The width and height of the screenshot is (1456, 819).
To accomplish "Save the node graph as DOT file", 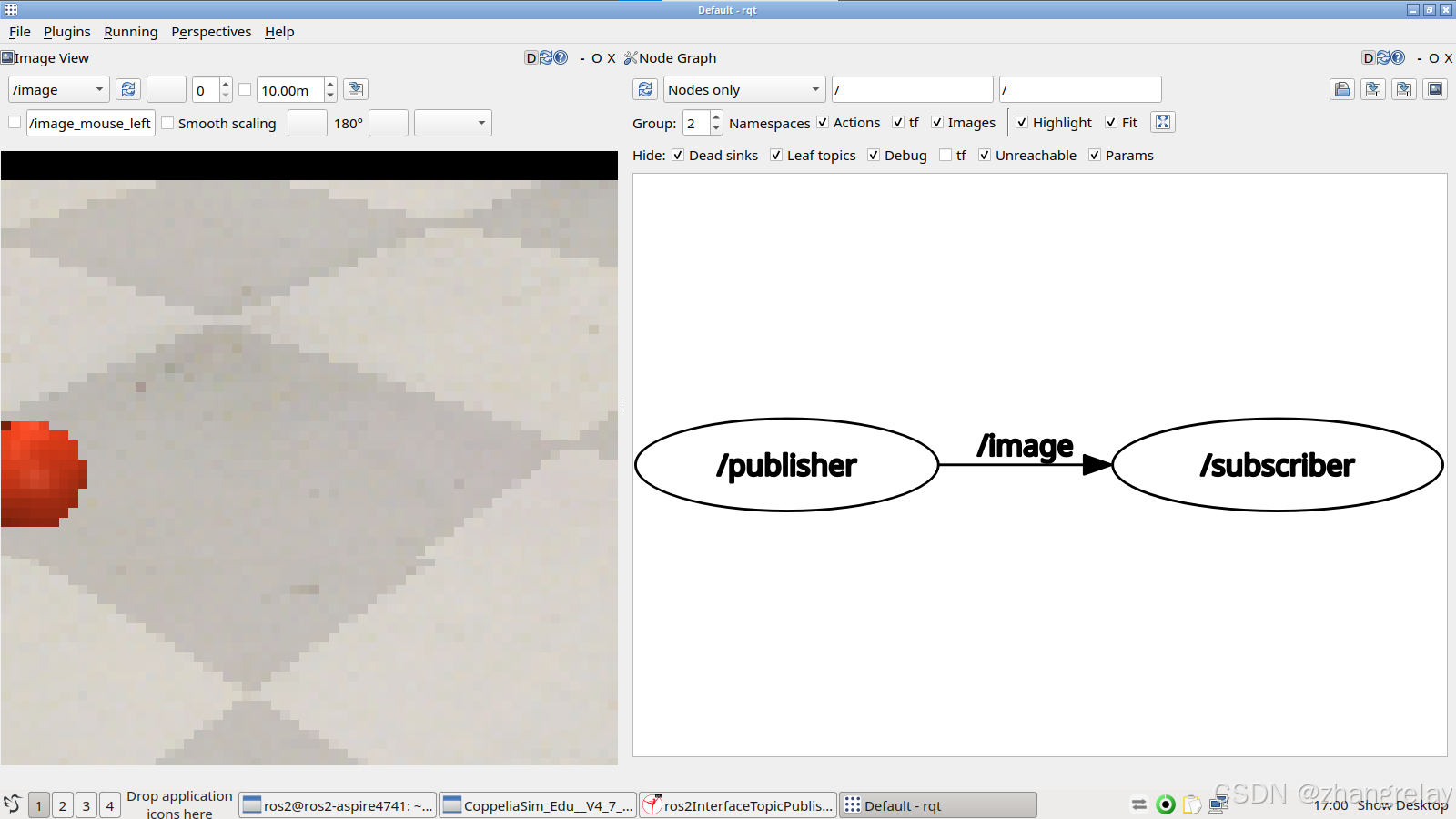I will click(1372, 89).
